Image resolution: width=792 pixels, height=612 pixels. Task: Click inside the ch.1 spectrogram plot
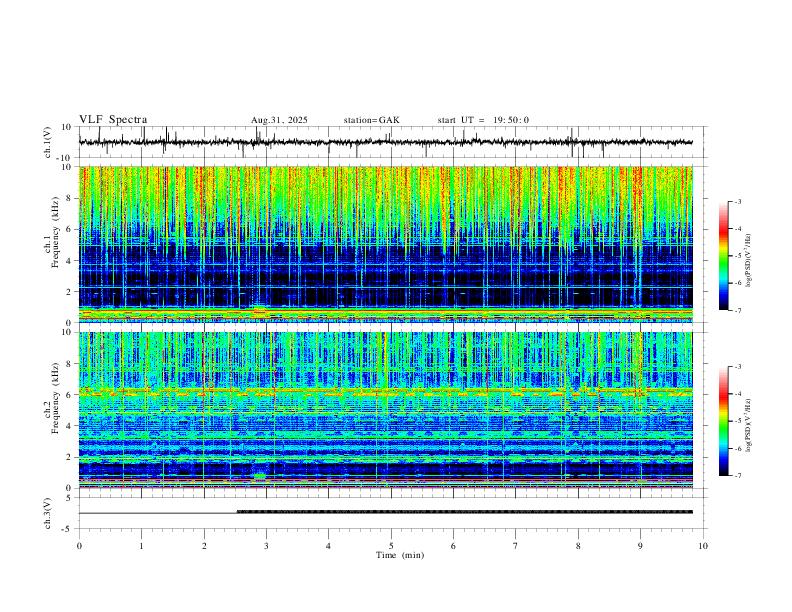tap(386, 244)
